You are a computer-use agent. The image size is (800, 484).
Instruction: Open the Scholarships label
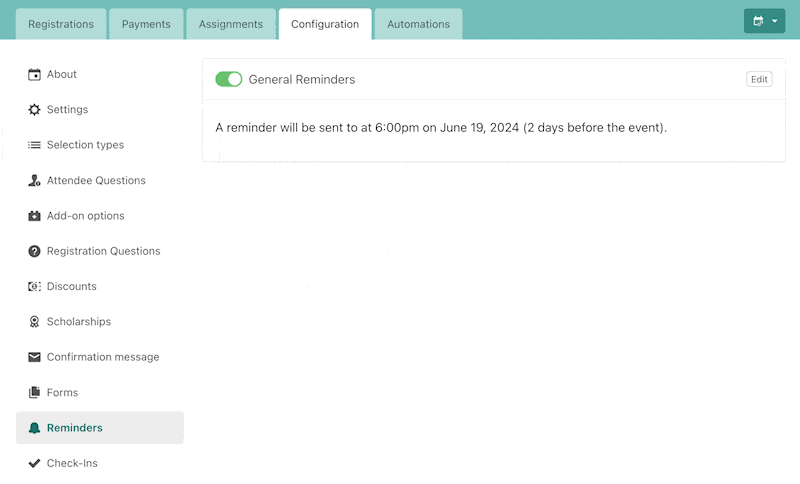(x=79, y=322)
